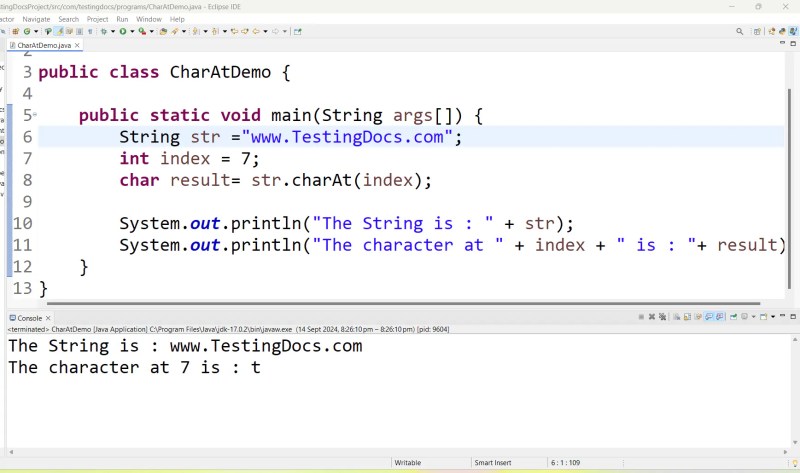Click the Forward navigation arrow icon
800x473 pixels.
(x=276, y=32)
